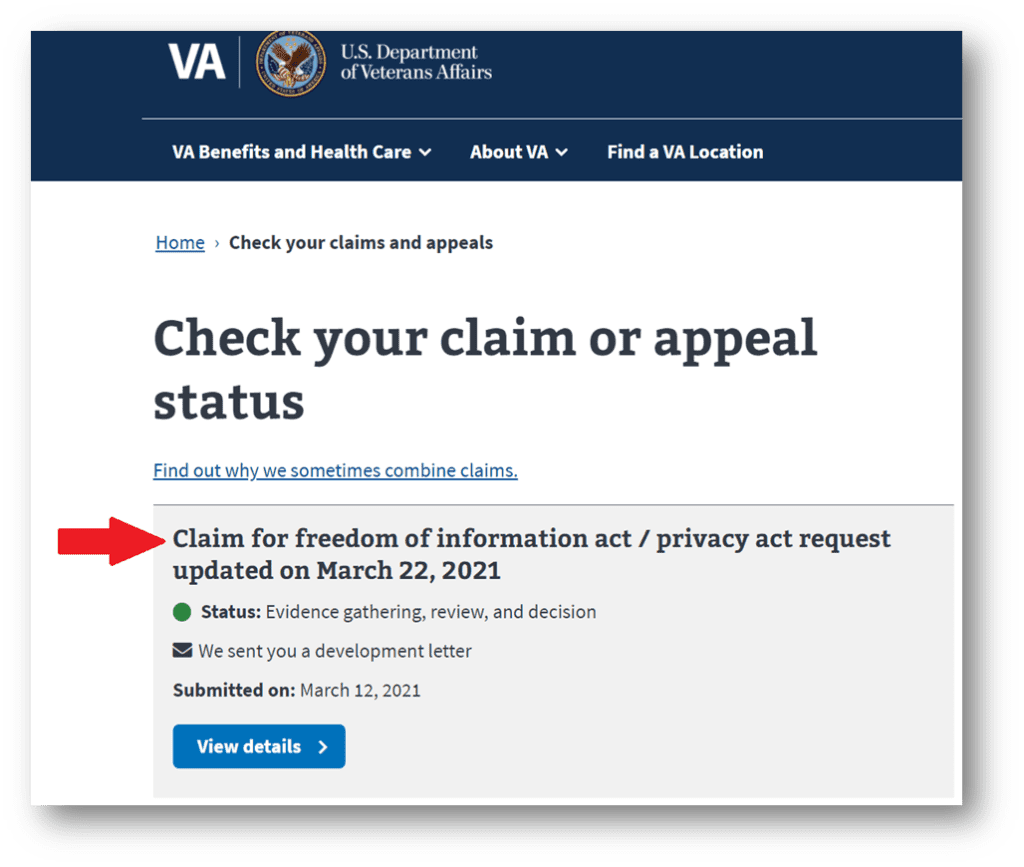Click the View details button
1024x867 pixels.
pyautogui.click(x=258, y=746)
